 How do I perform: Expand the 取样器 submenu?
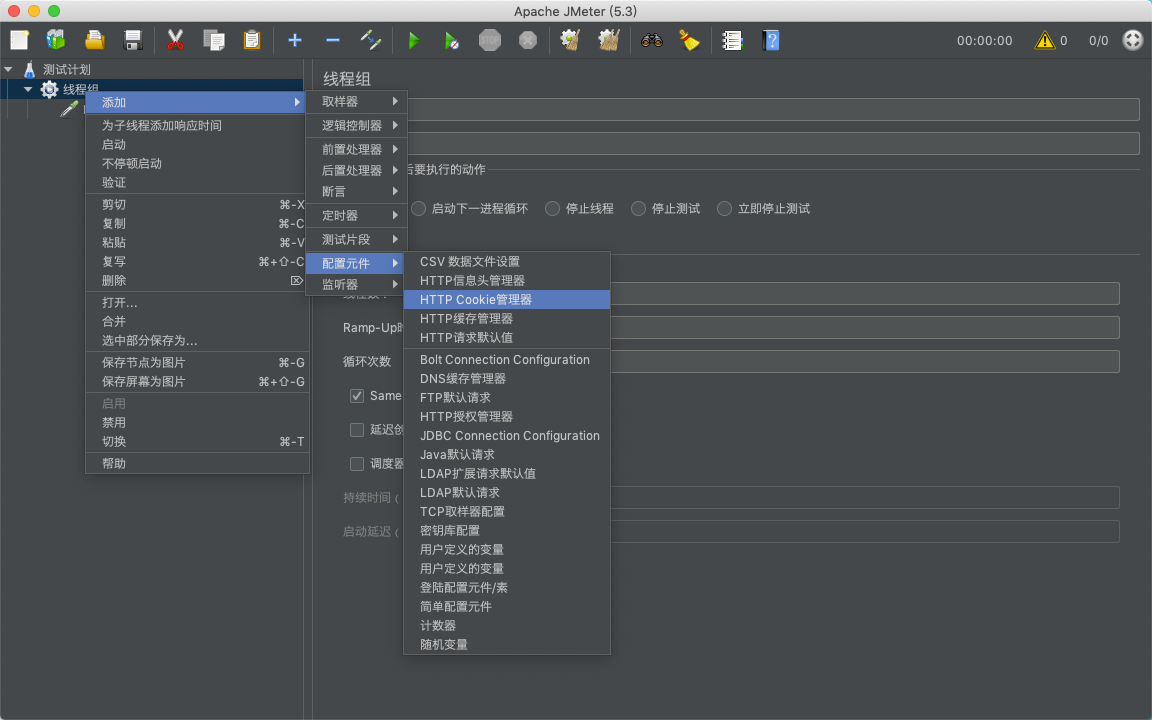pos(356,101)
